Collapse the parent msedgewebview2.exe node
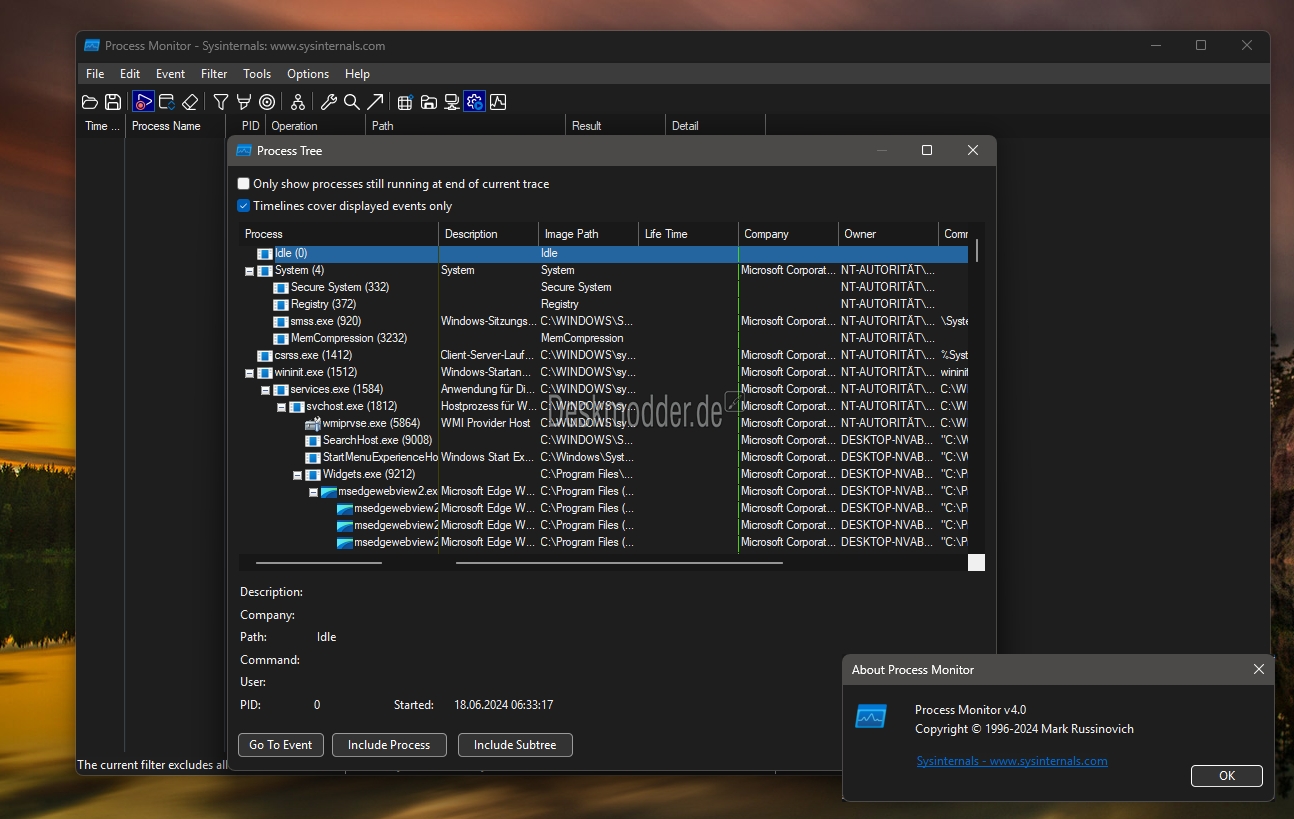This screenshot has width=1294, height=819. [x=313, y=492]
